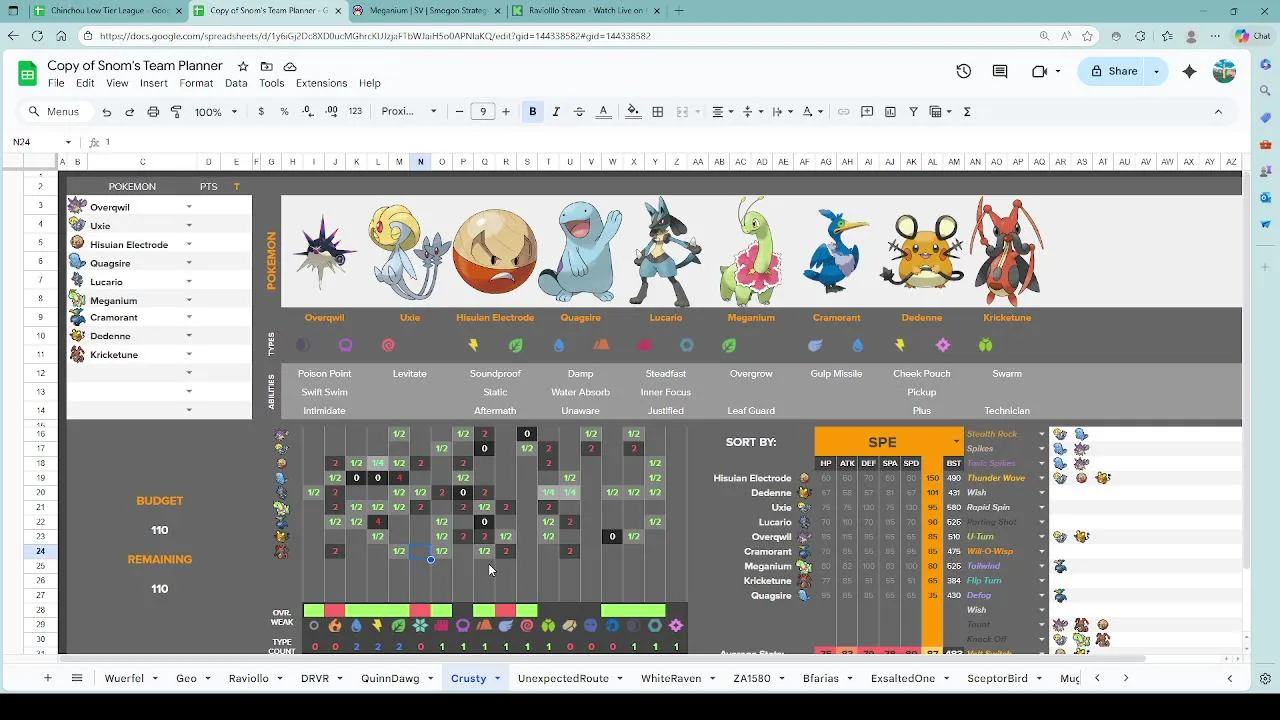Open dropdown for Meganium row

point(189,300)
